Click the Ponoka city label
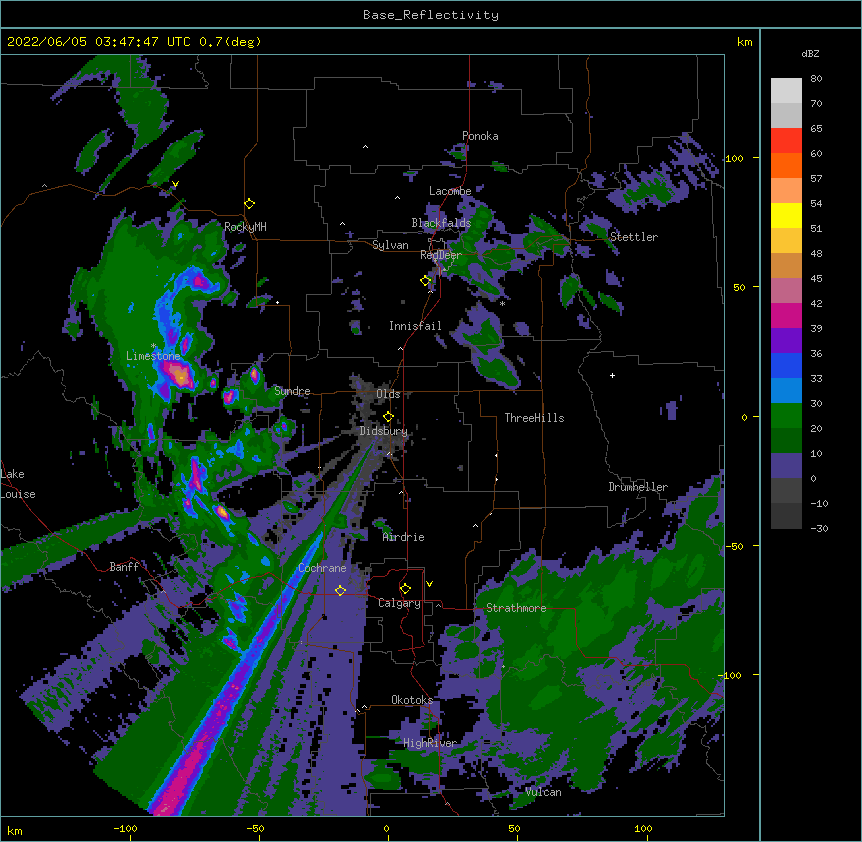 coord(480,136)
